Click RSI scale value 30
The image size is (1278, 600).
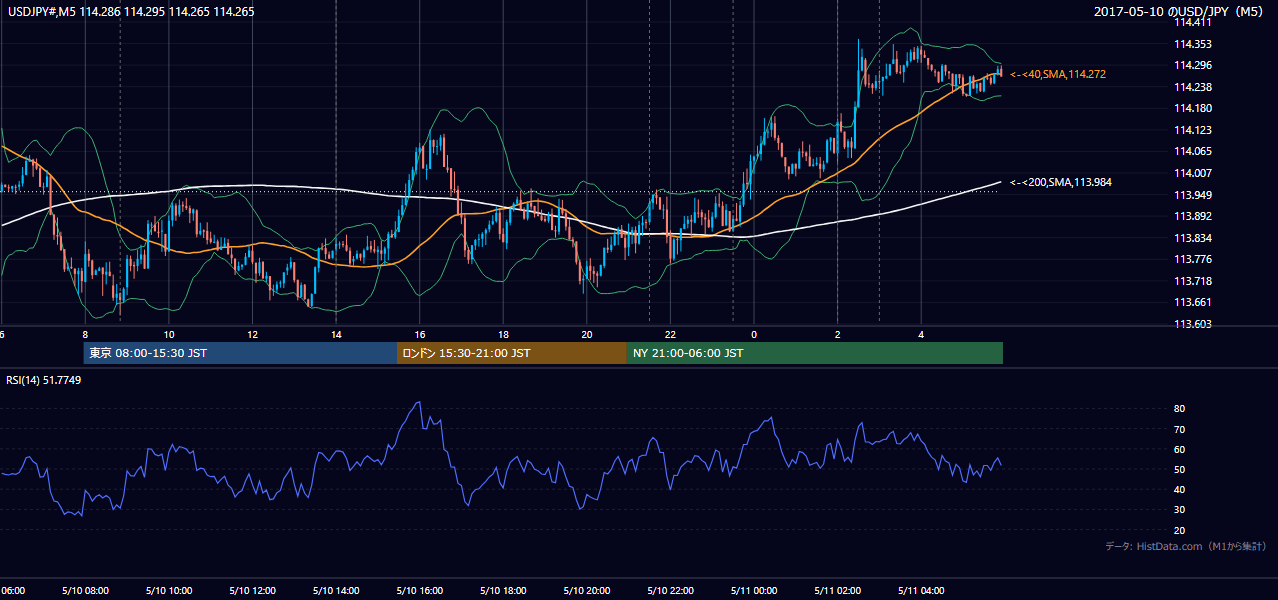pyautogui.click(x=1180, y=510)
